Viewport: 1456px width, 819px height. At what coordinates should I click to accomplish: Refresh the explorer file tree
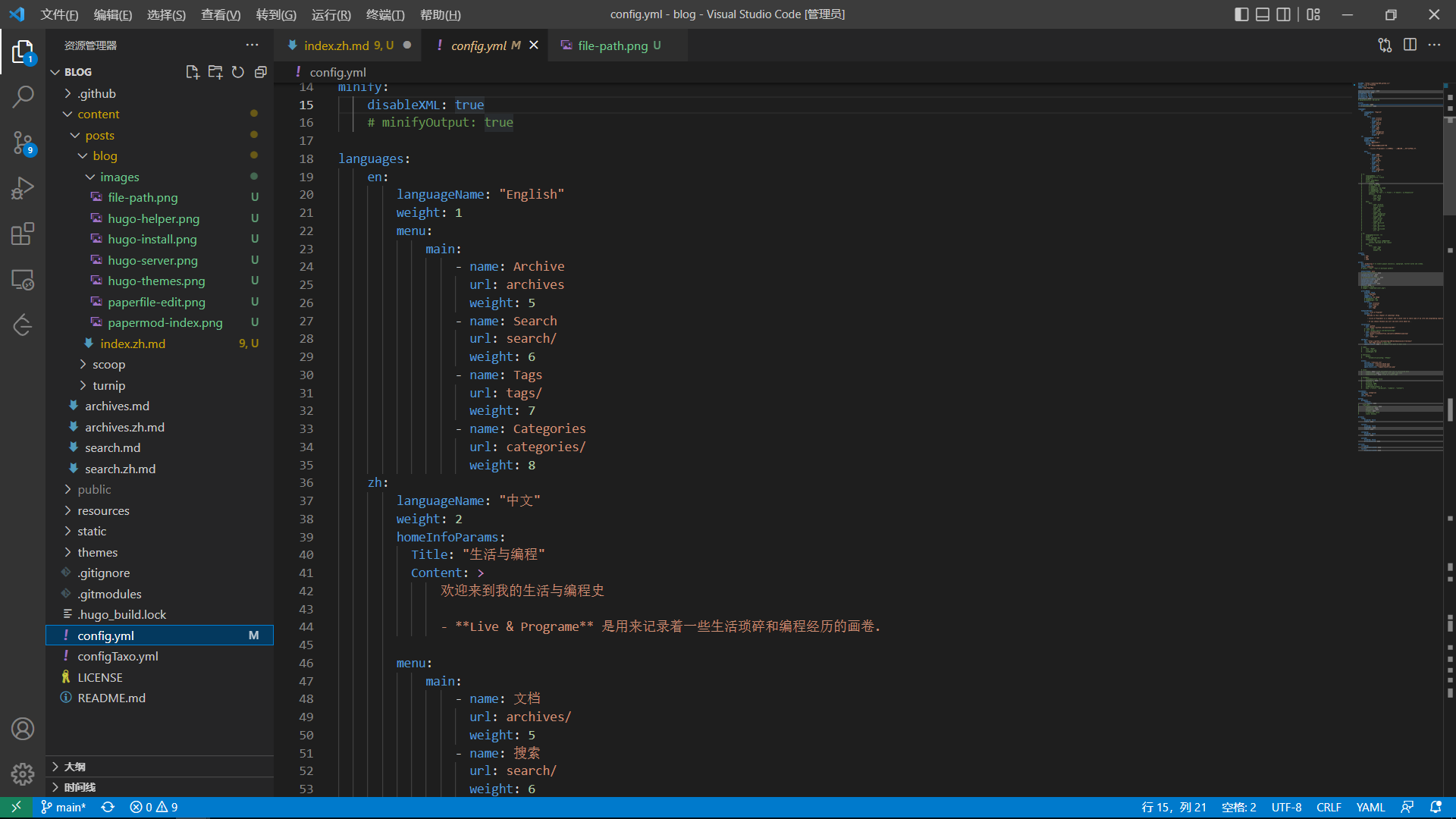[x=237, y=72]
